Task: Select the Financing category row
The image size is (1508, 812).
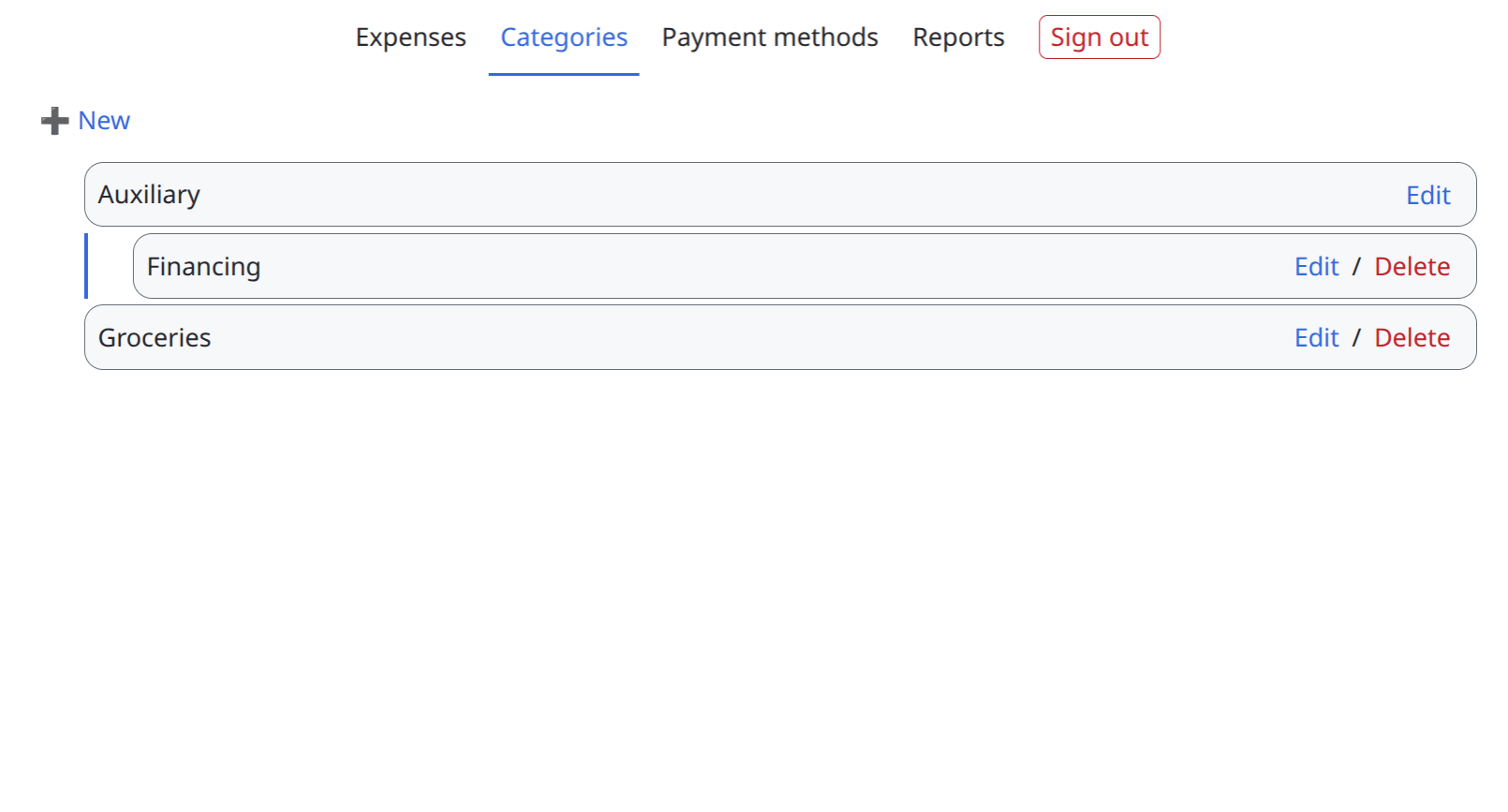Action: point(805,266)
